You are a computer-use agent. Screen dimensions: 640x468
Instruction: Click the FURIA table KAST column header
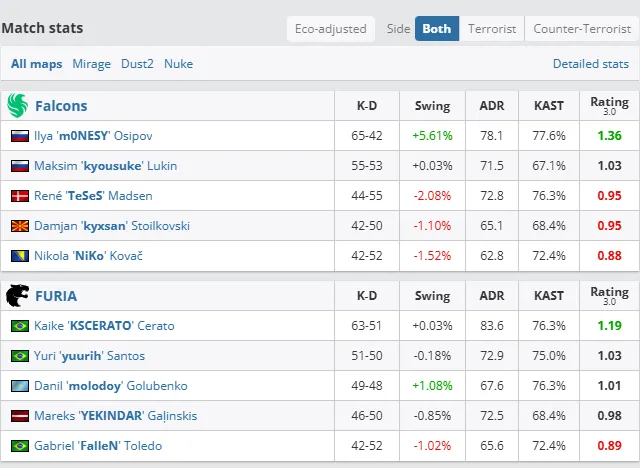(549, 295)
